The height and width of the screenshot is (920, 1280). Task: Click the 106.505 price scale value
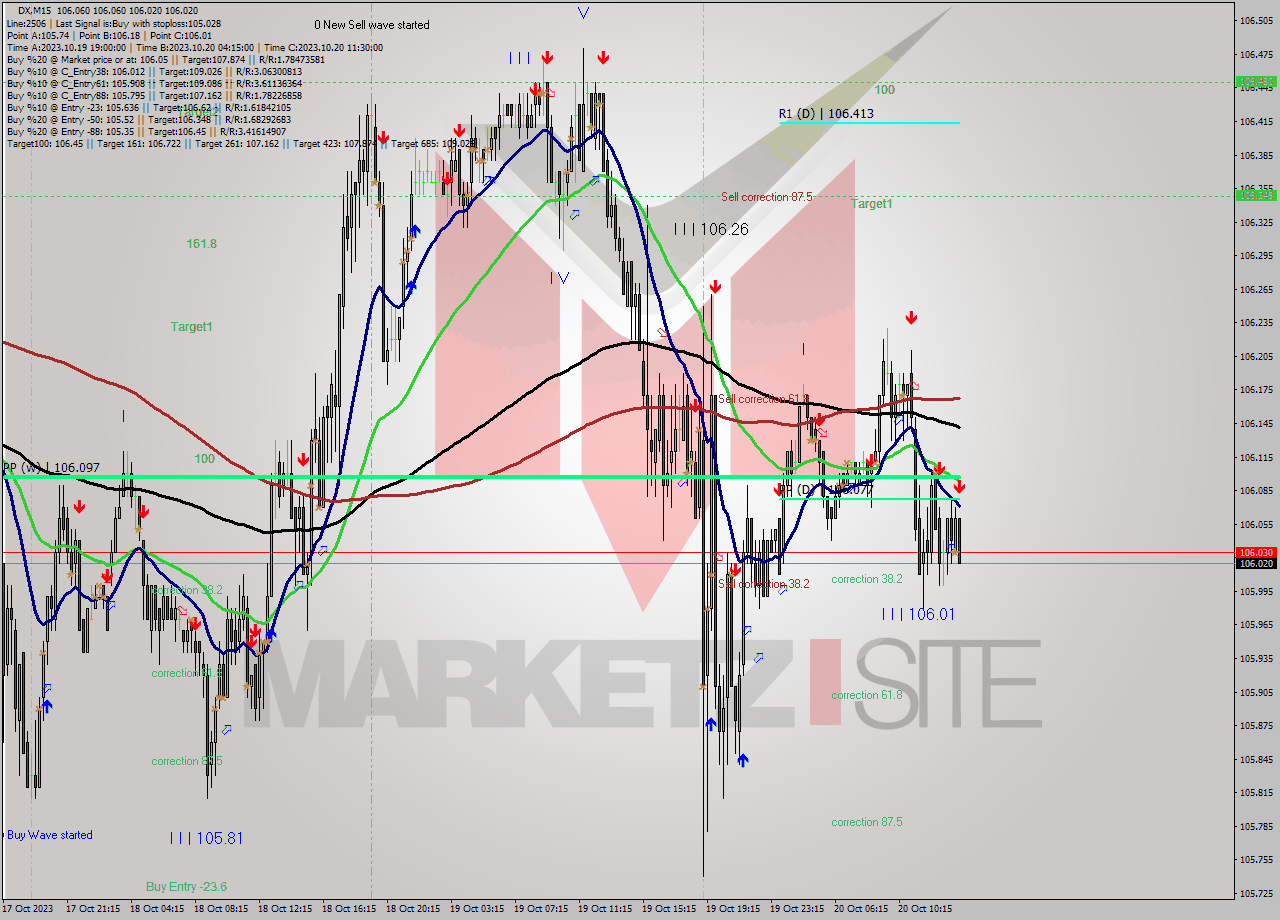[1256, 20]
